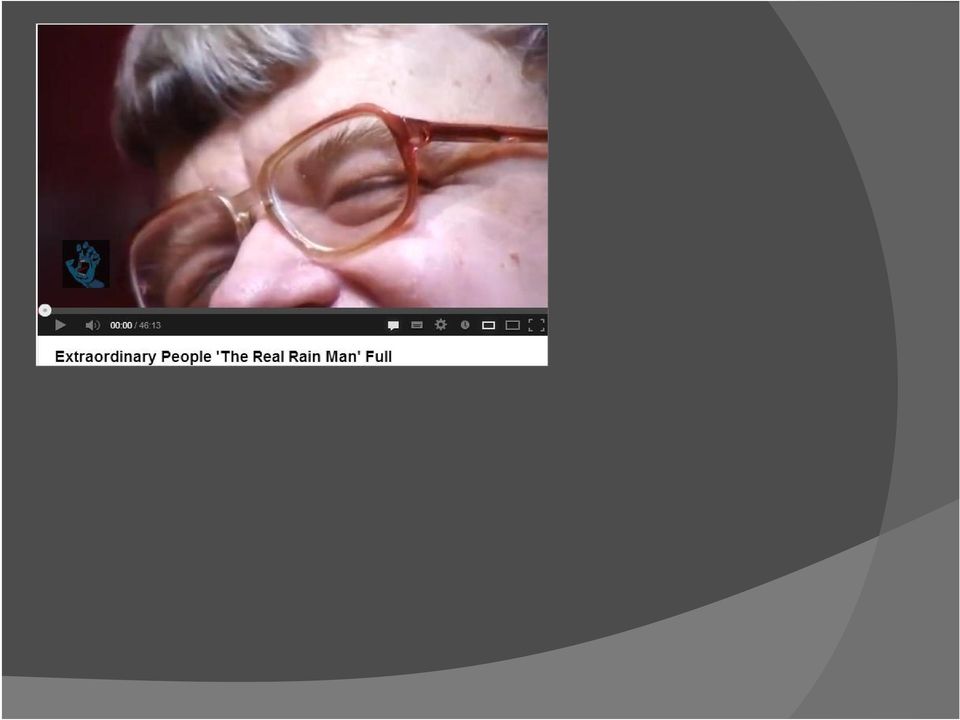Click the video title 'The Real Rain Man'
Viewport: 960px width, 720px height.
287,356
